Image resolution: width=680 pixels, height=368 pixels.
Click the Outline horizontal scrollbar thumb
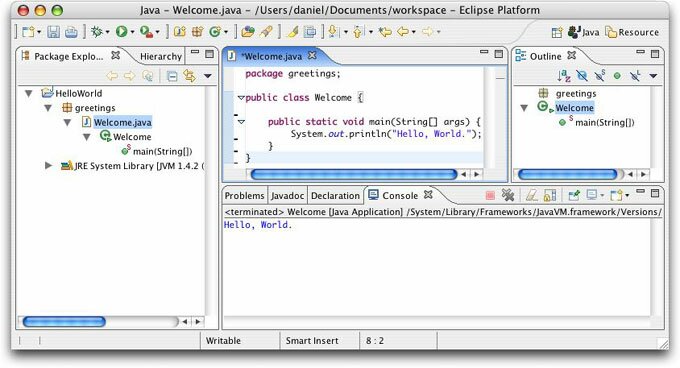[568, 174]
